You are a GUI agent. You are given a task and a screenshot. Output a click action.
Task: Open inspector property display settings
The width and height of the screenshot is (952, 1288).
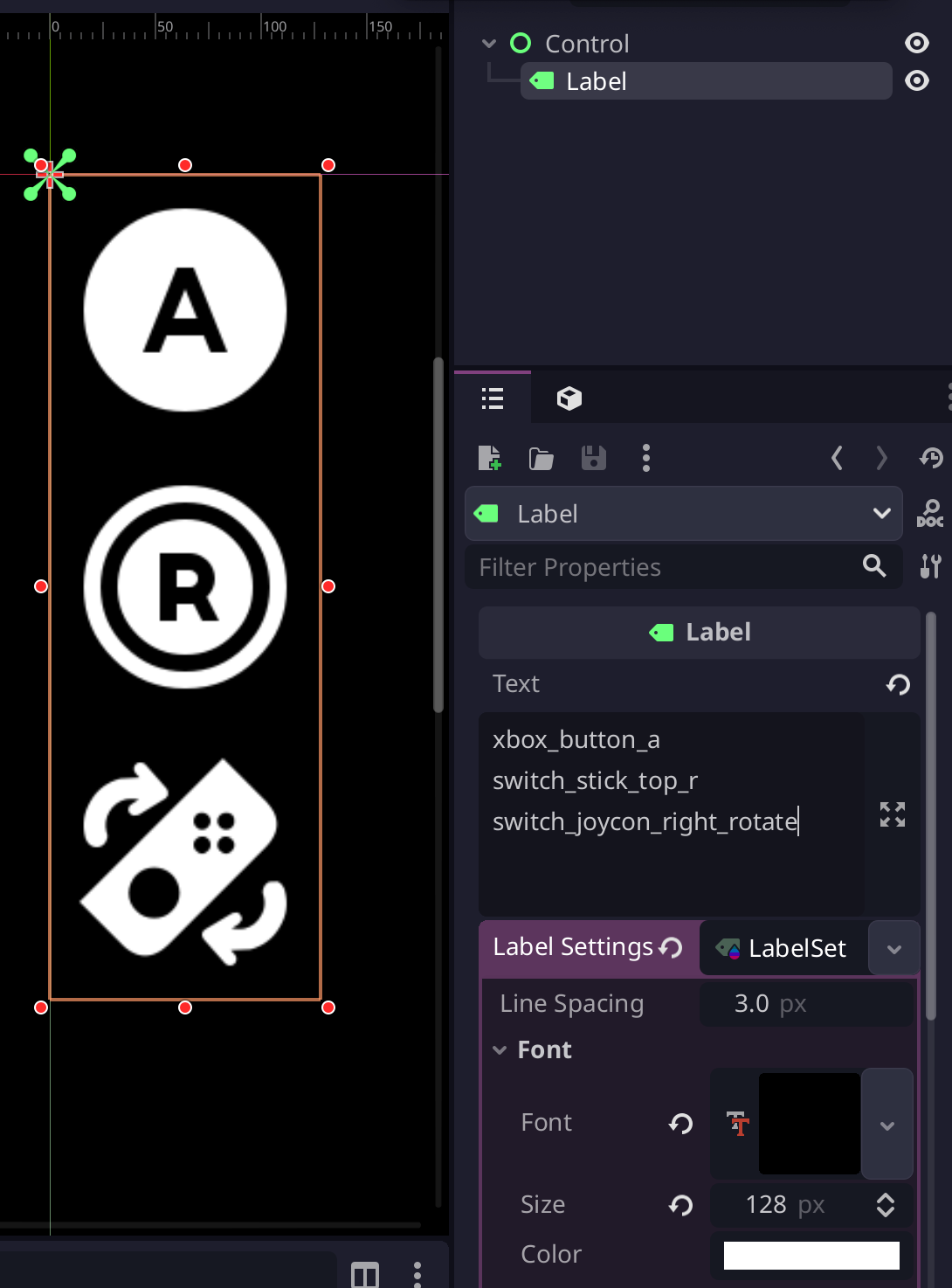pos(931,566)
